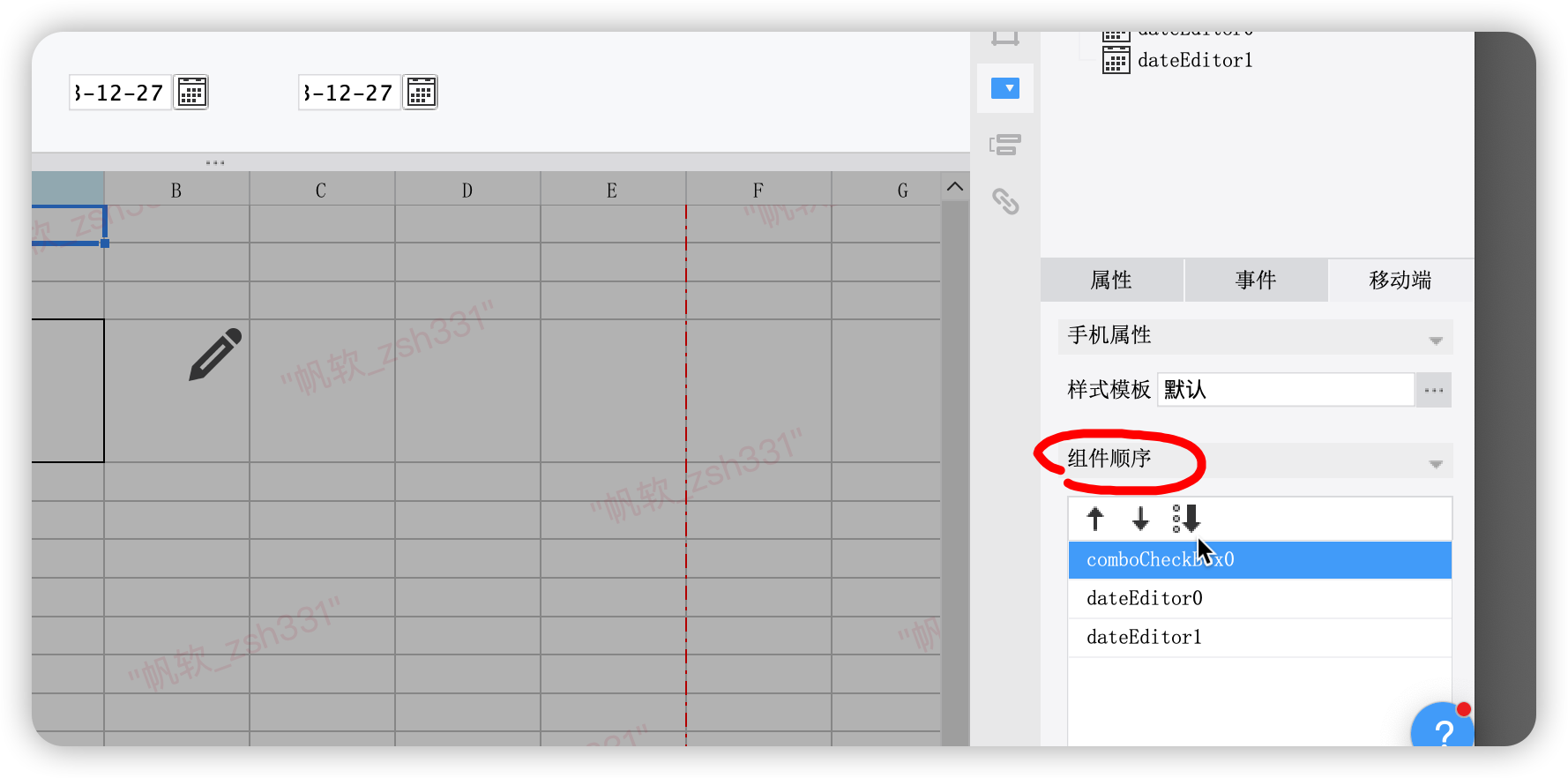Screen dimensions: 1568x778
Task: Switch to the 属性 tab
Action: [1111, 281]
